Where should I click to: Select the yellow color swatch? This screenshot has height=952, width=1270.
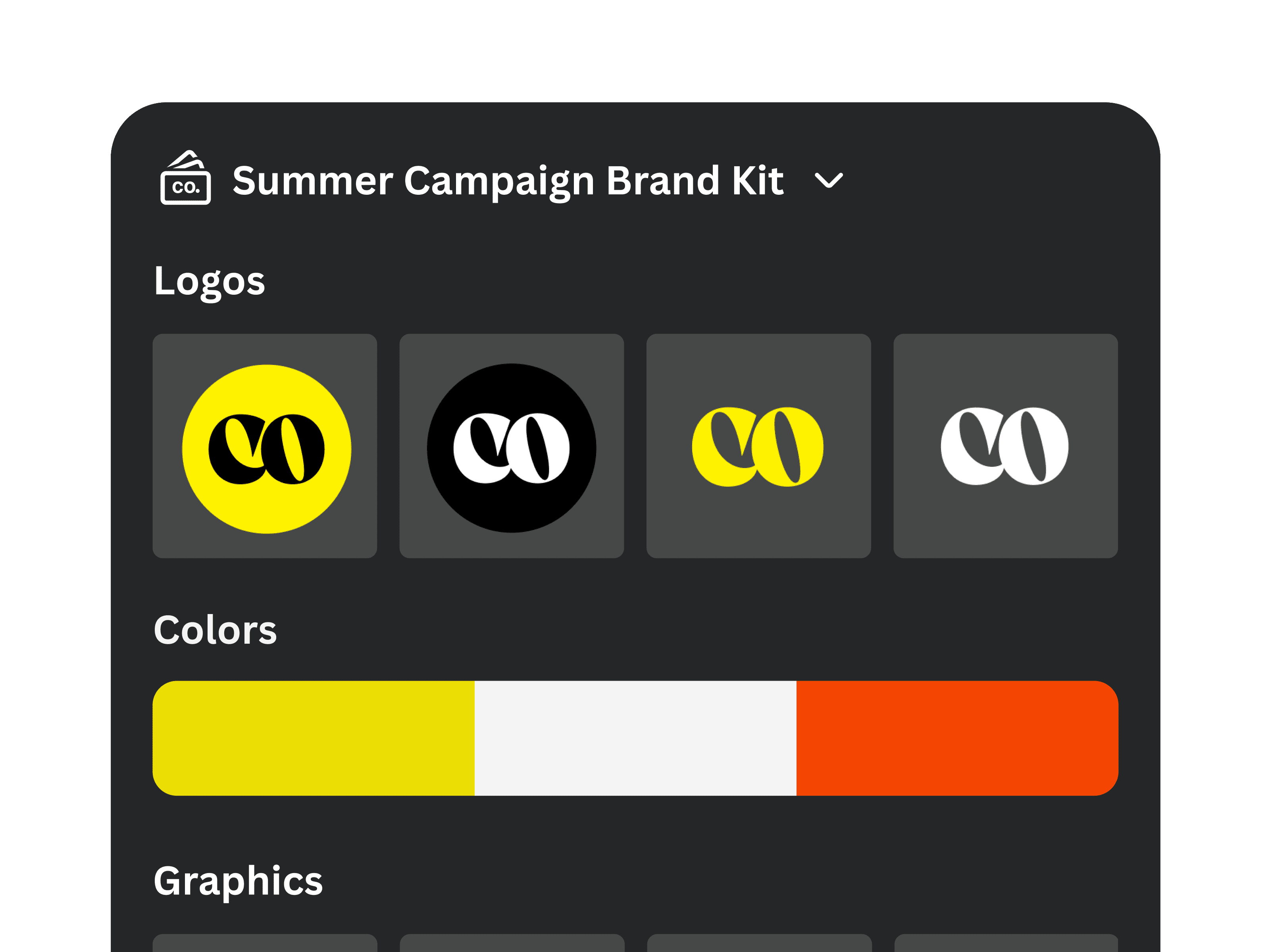(313, 736)
